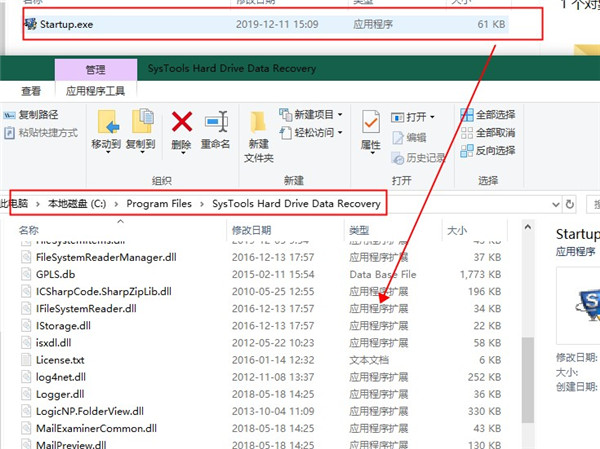Viewport: 600px width, 449px height.
Task: Click the log4net.dll file icon
Action: click(x=26, y=377)
